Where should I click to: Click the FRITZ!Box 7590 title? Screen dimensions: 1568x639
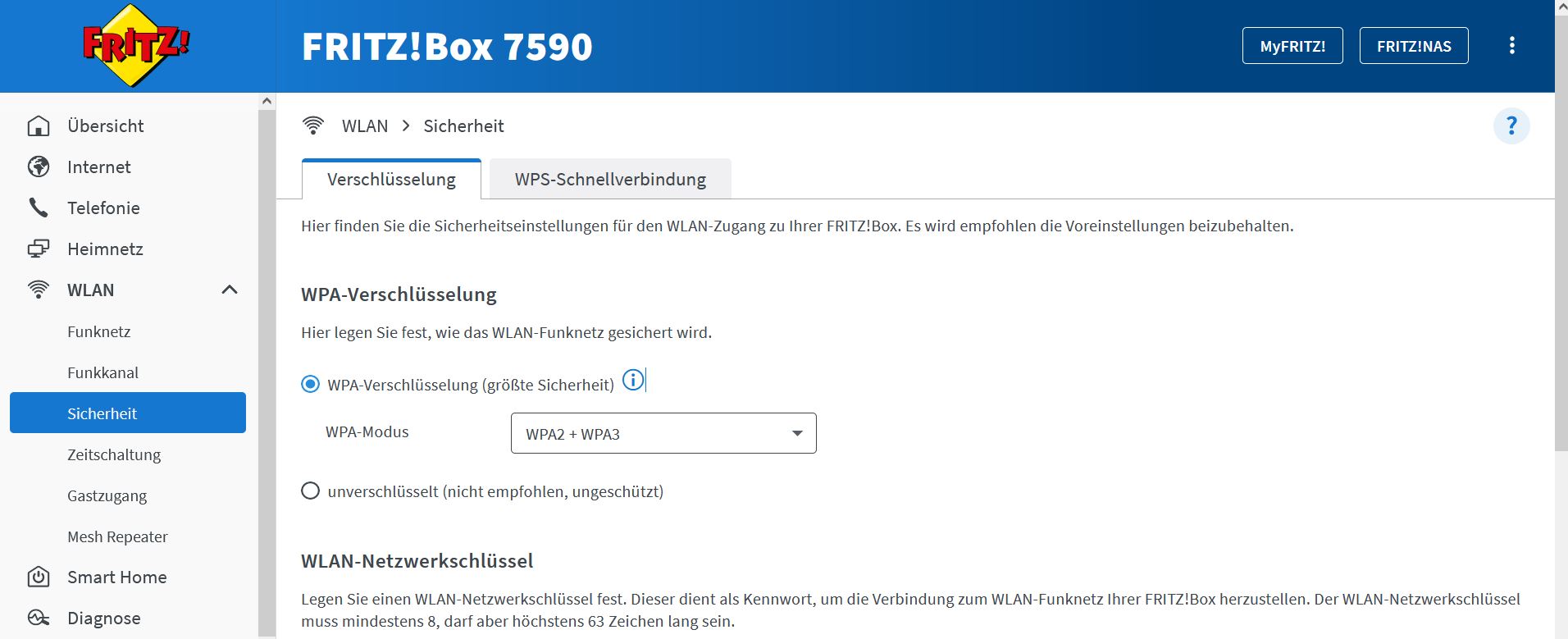447,47
